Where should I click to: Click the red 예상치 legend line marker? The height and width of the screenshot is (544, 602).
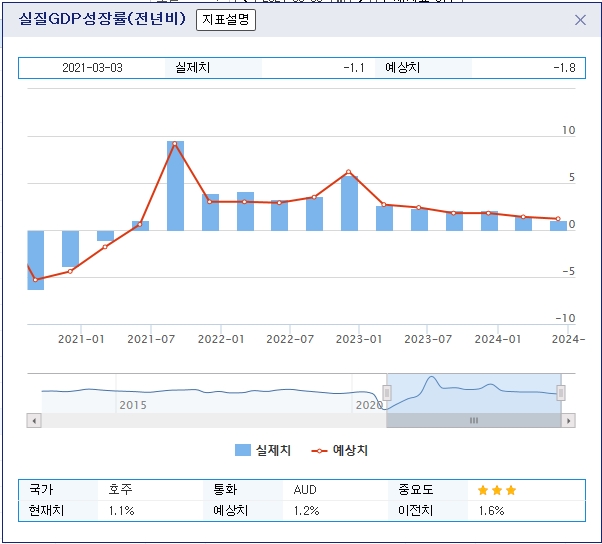319,451
